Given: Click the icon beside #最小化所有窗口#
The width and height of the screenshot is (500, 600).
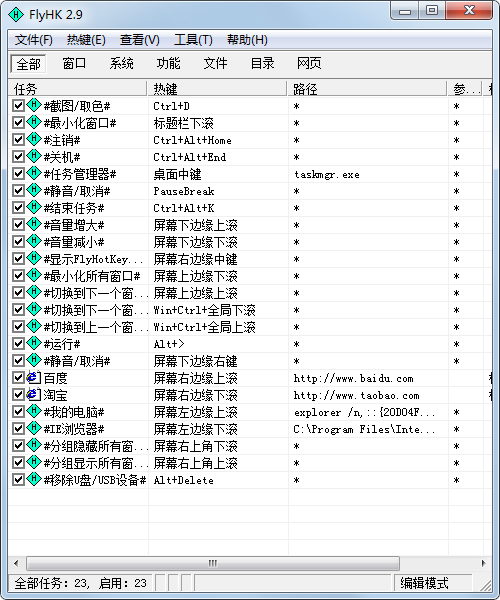Looking at the screenshot, I should click(x=34, y=275).
